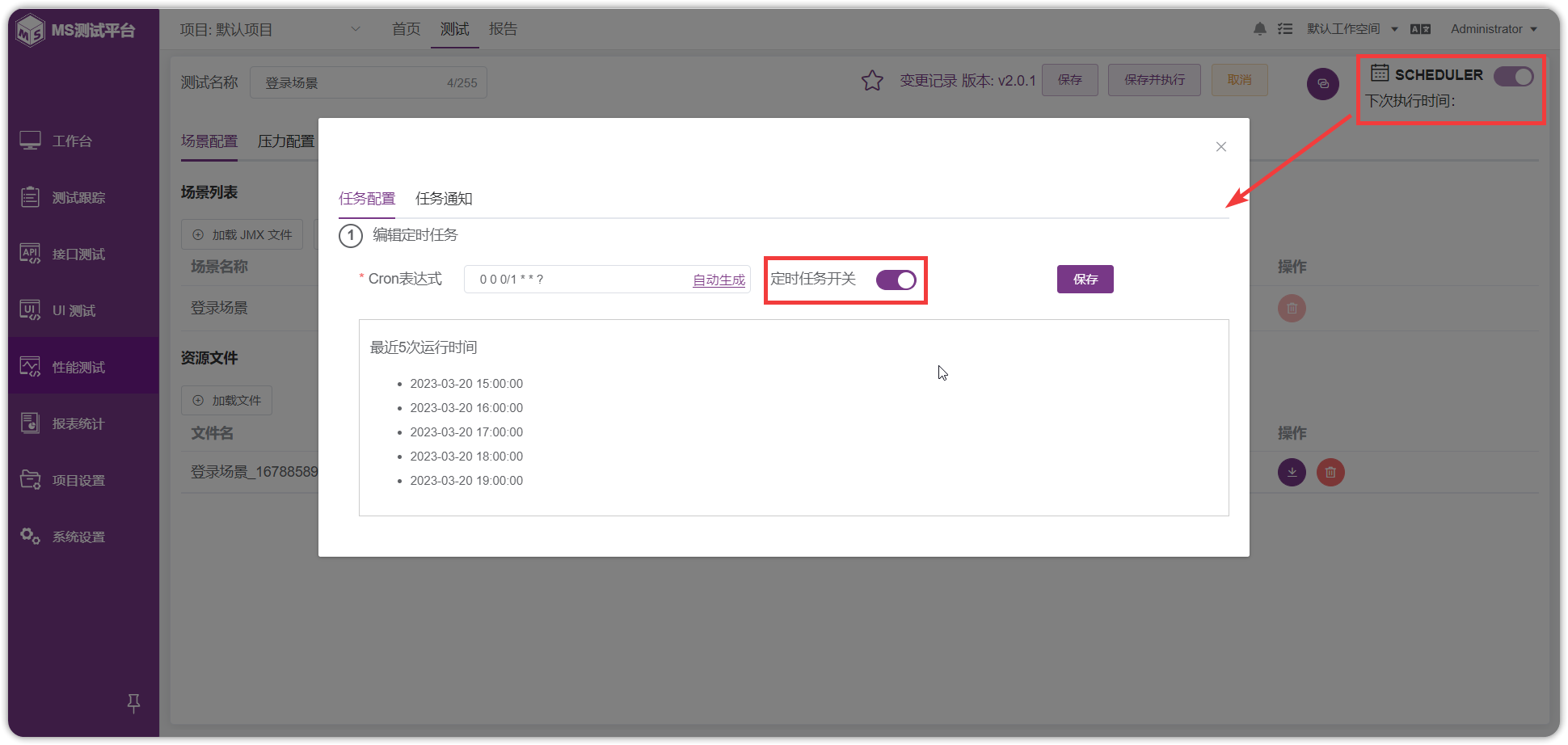Open UI 测试 from the sidebar
The height and width of the screenshot is (745, 1568).
[83, 310]
